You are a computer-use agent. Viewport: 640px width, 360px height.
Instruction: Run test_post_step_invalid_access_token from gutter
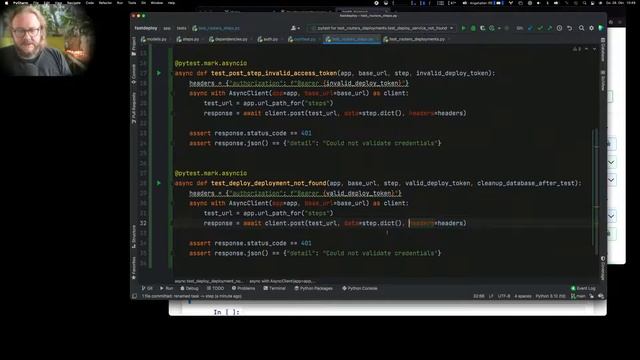(159, 73)
